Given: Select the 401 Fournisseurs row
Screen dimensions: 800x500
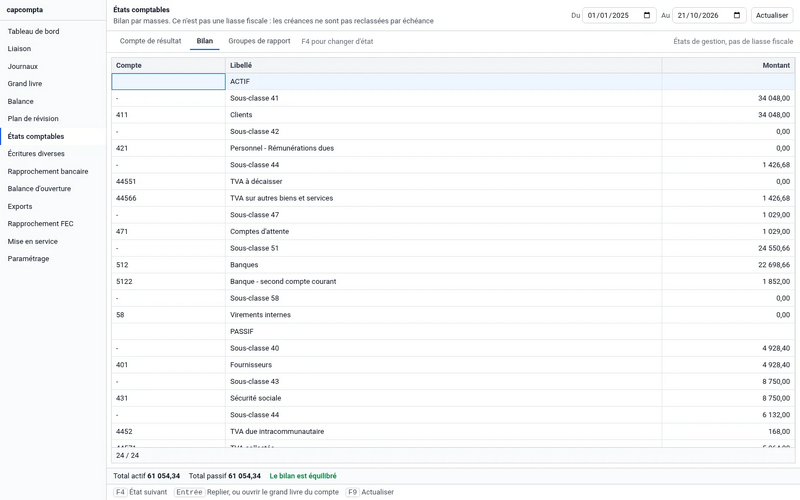Looking at the screenshot, I should tap(453, 365).
